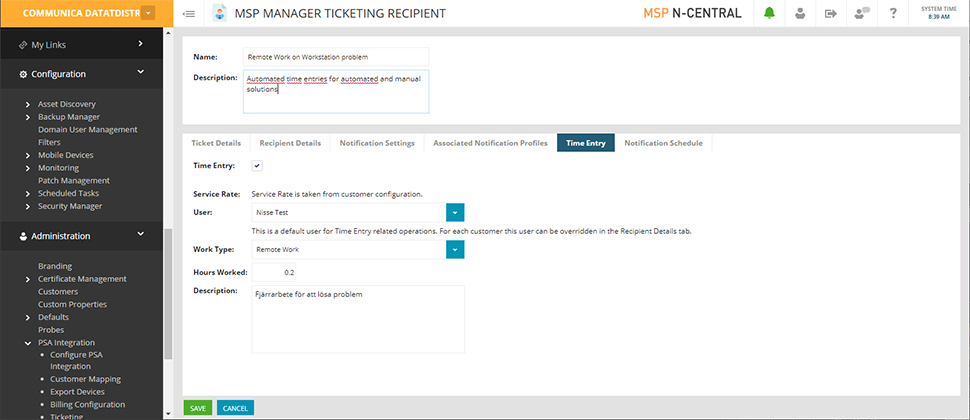
Task: Click the Name input field
Action: click(x=336, y=56)
